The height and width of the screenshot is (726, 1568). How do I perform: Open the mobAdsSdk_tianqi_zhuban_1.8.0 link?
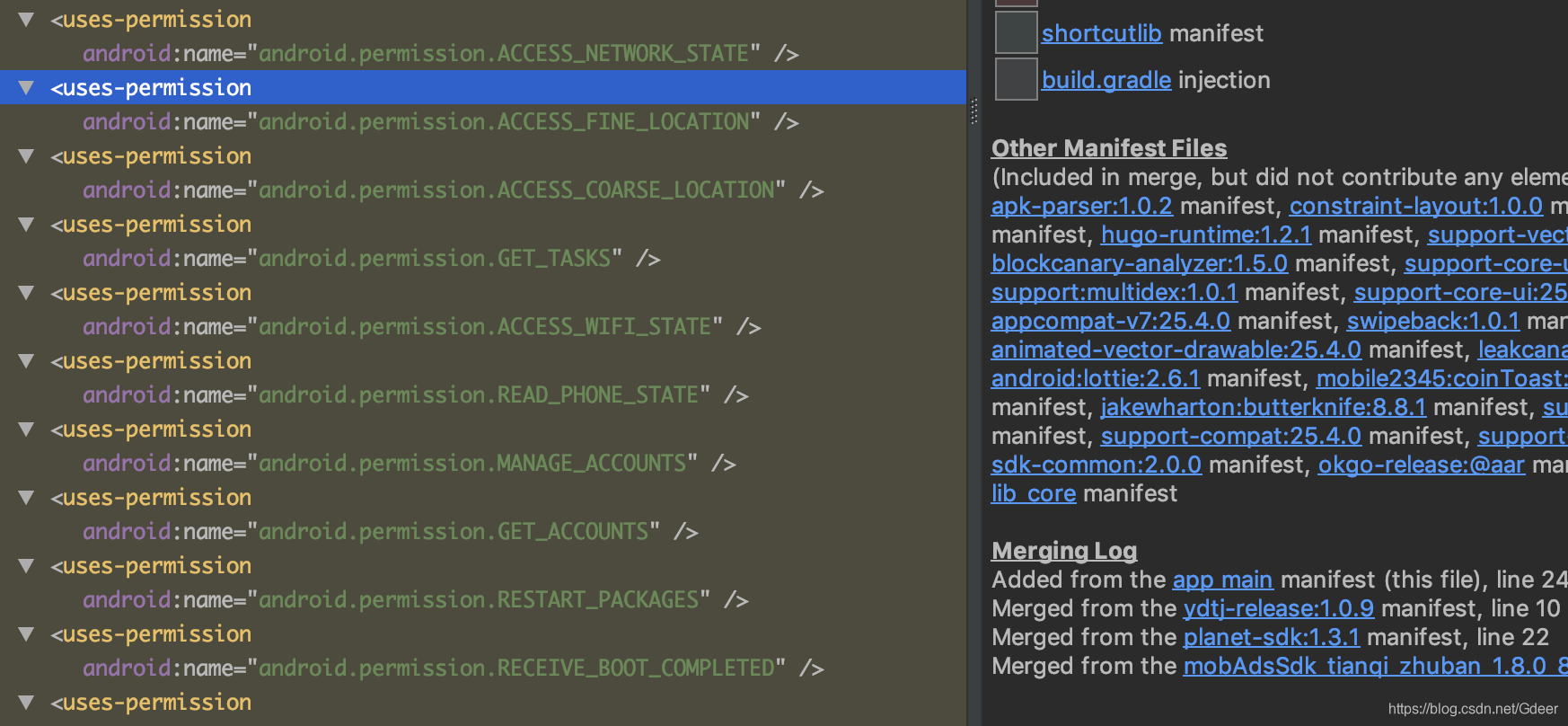pyautogui.click(x=1376, y=666)
